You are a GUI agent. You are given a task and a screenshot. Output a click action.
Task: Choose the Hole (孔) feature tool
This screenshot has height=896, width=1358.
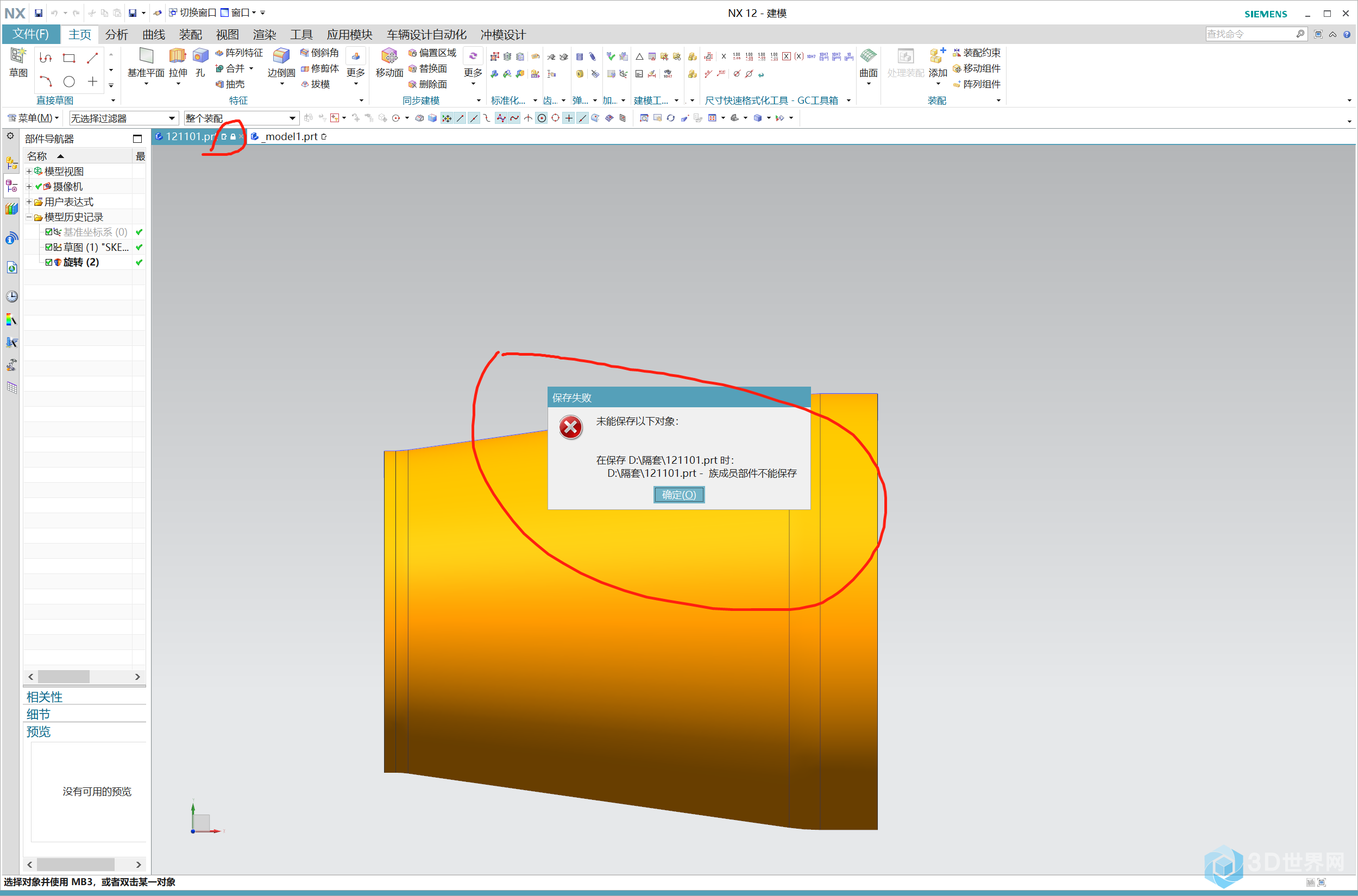[199, 62]
